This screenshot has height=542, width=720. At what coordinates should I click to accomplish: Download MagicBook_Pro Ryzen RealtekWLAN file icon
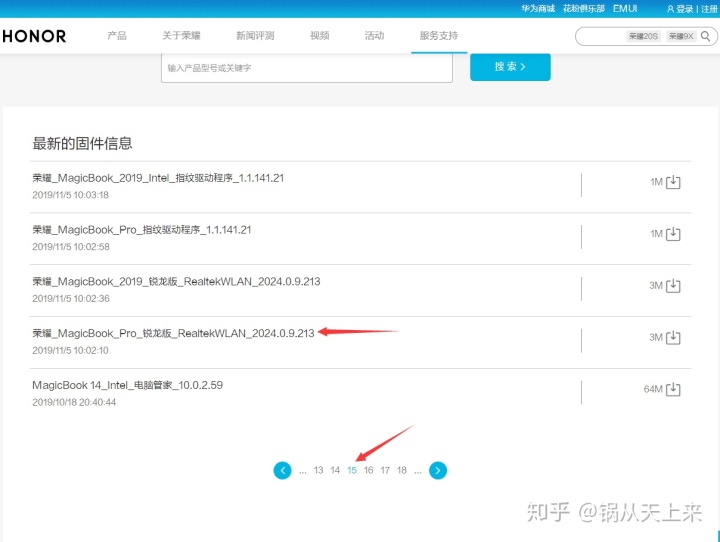[673, 338]
